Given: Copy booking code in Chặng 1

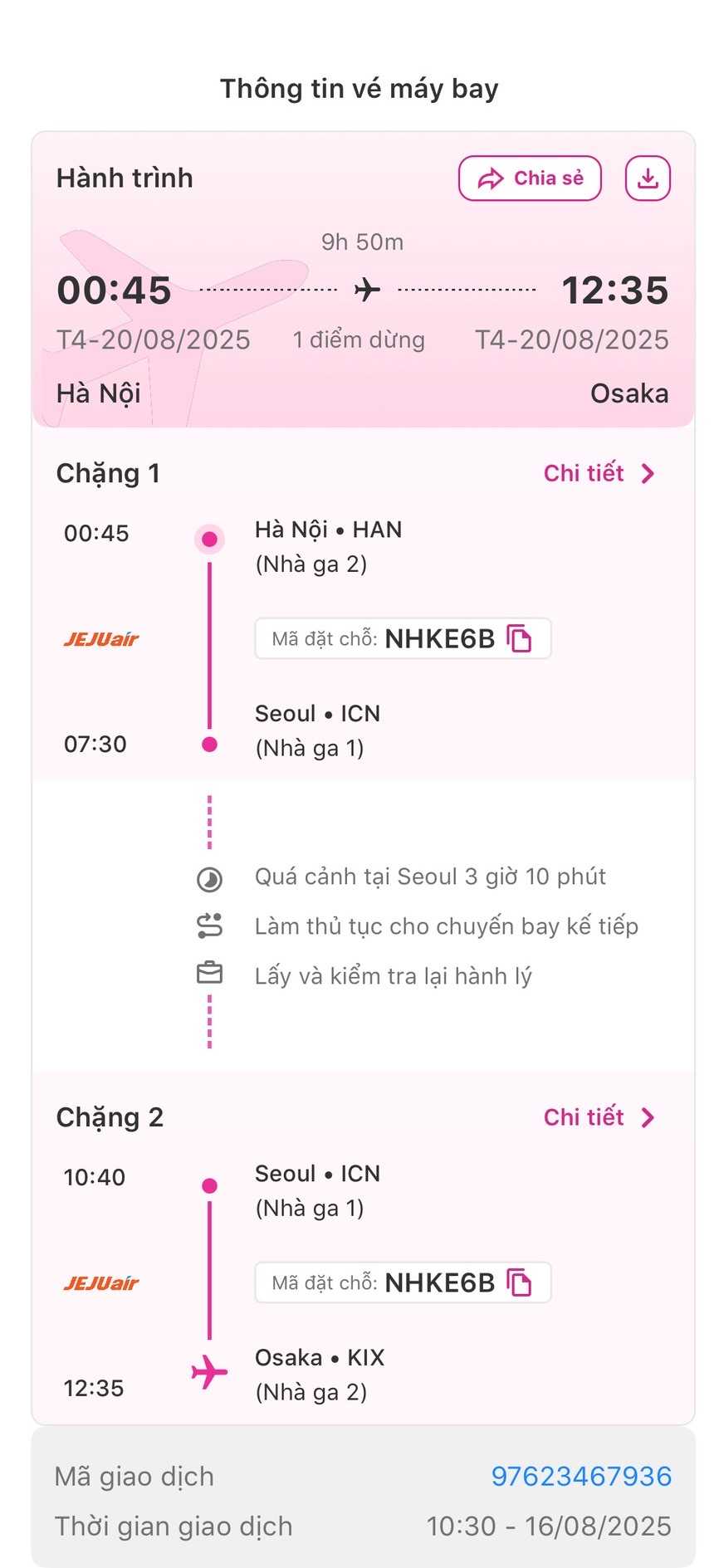Looking at the screenshot, I should pos(520,638).
